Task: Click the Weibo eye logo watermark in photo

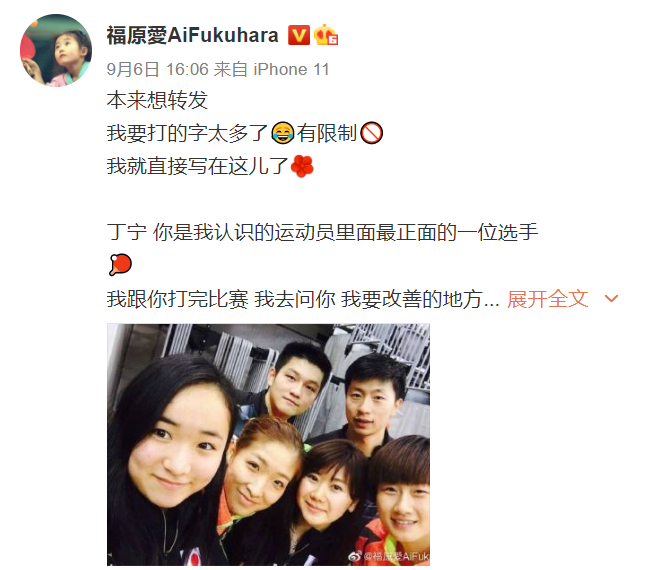Action: coord(355,556)
